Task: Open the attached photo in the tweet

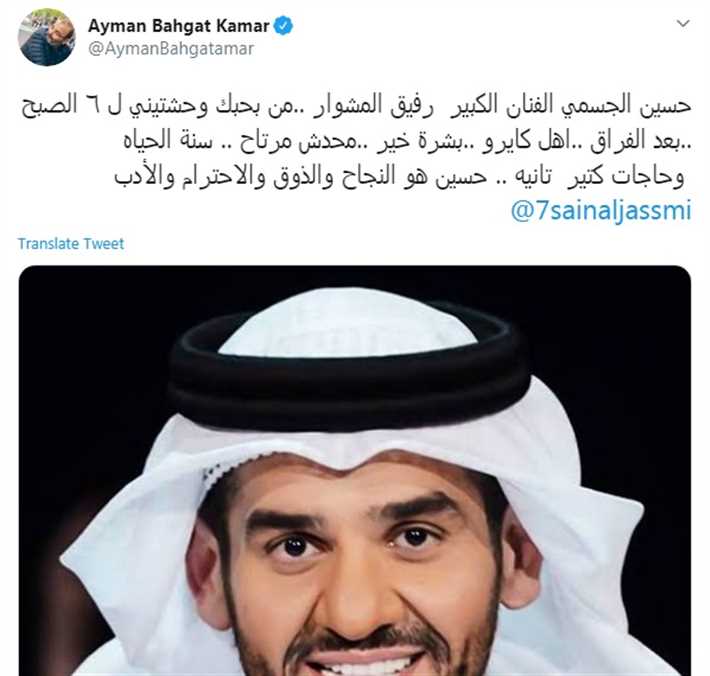Action: click(x=355, y=470)
